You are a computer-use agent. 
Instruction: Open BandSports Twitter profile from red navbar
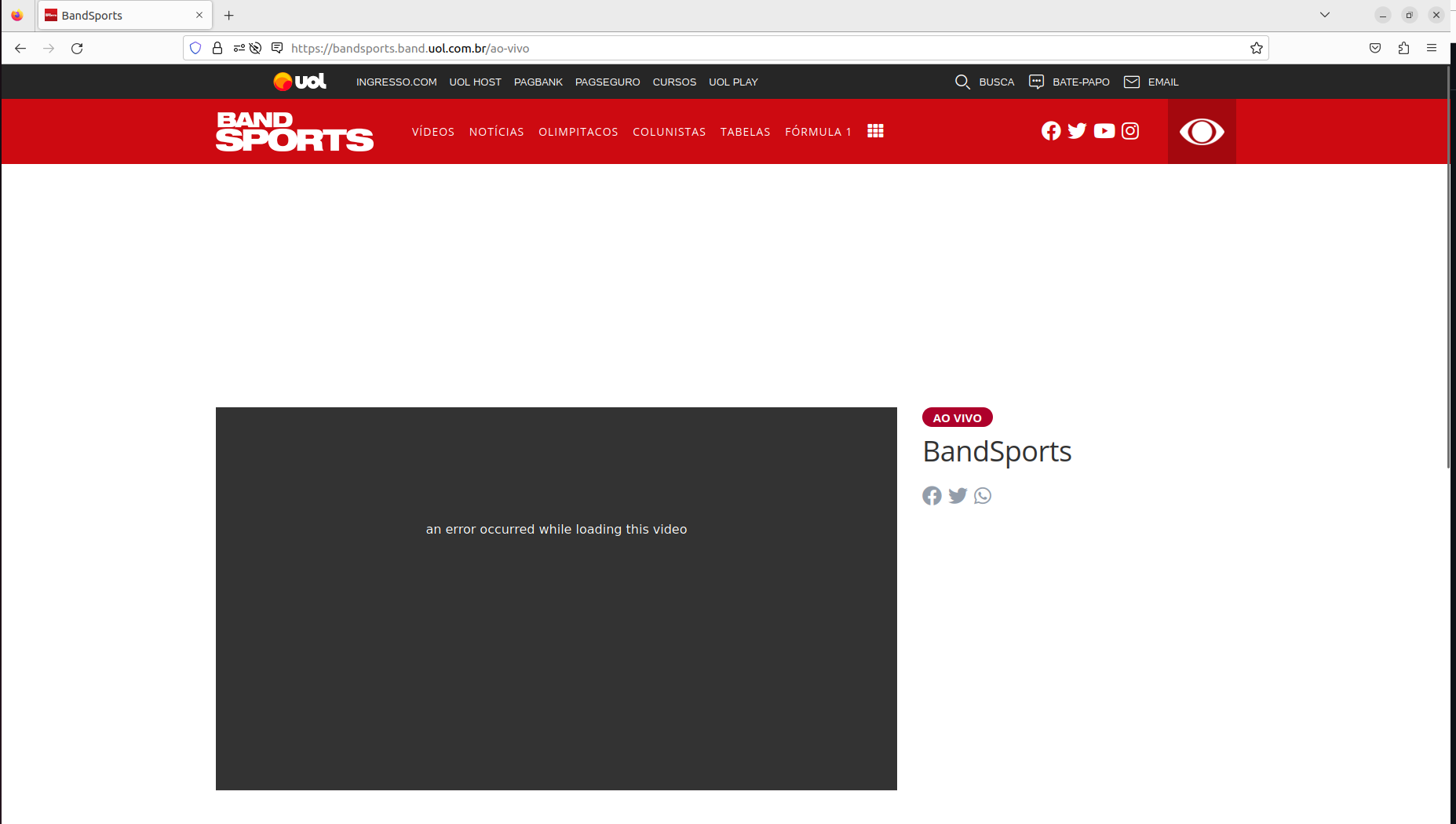point(1077,131)
